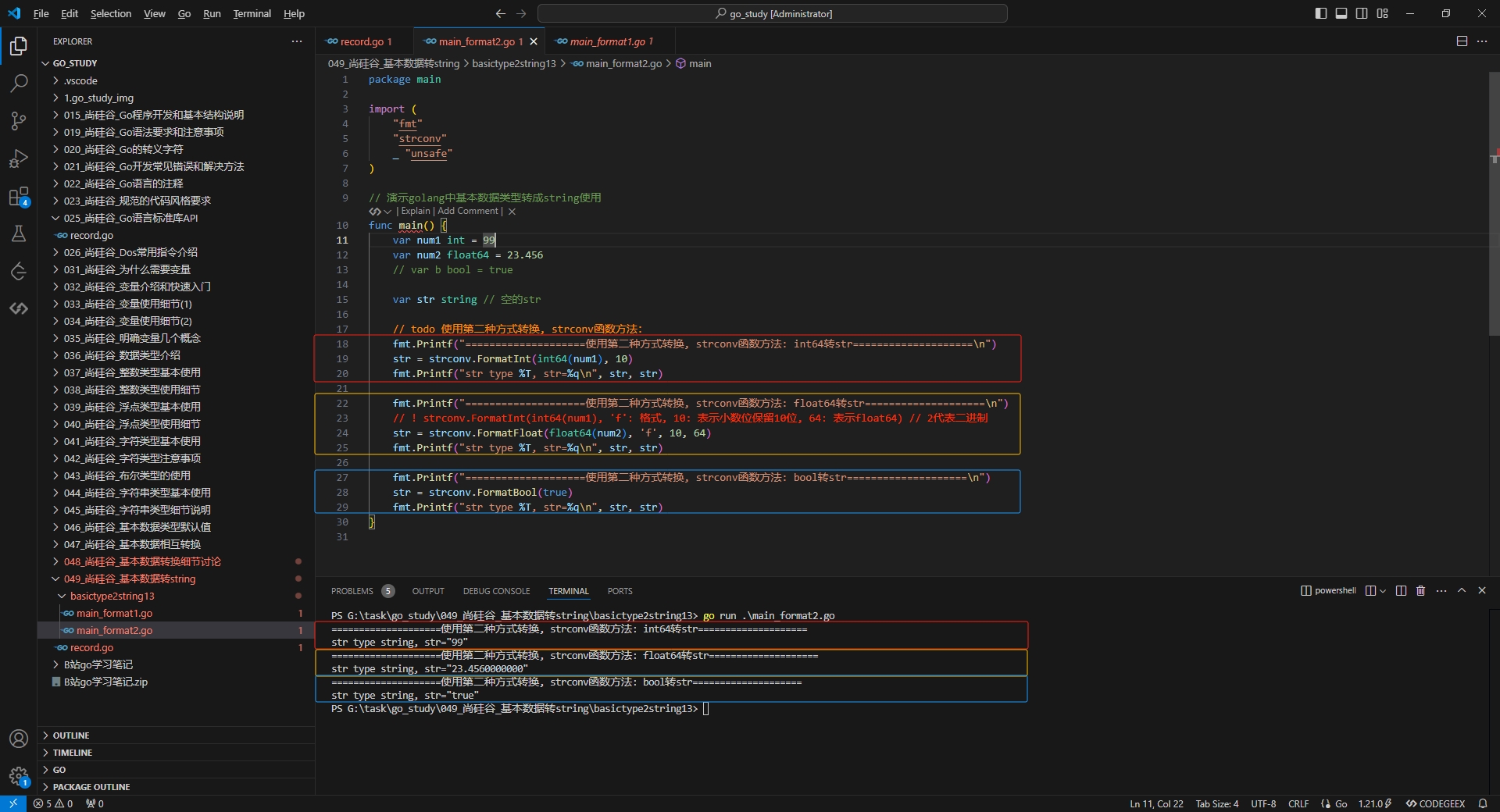Open the launch profile dropdown beside powershell
Image resolution: width=1500 pixels, height=812 pixels.
[x=1382, y=591]
